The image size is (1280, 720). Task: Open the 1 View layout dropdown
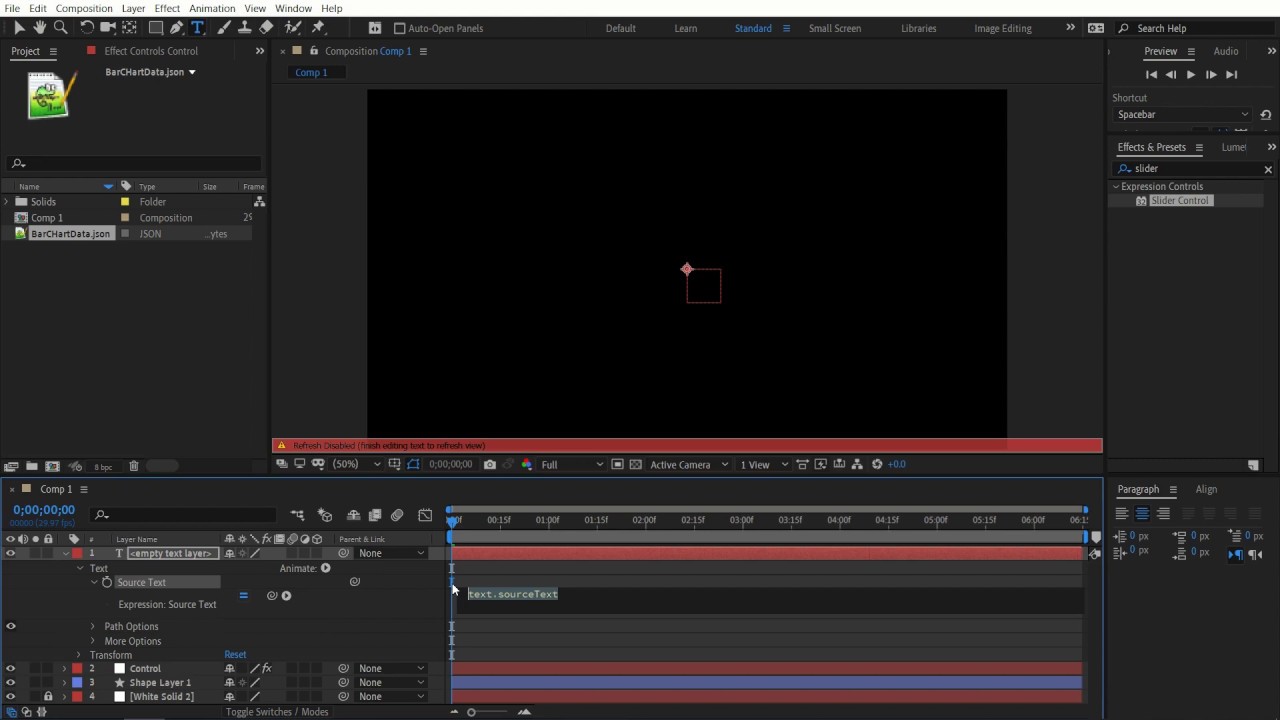click(x=764, y=464)
